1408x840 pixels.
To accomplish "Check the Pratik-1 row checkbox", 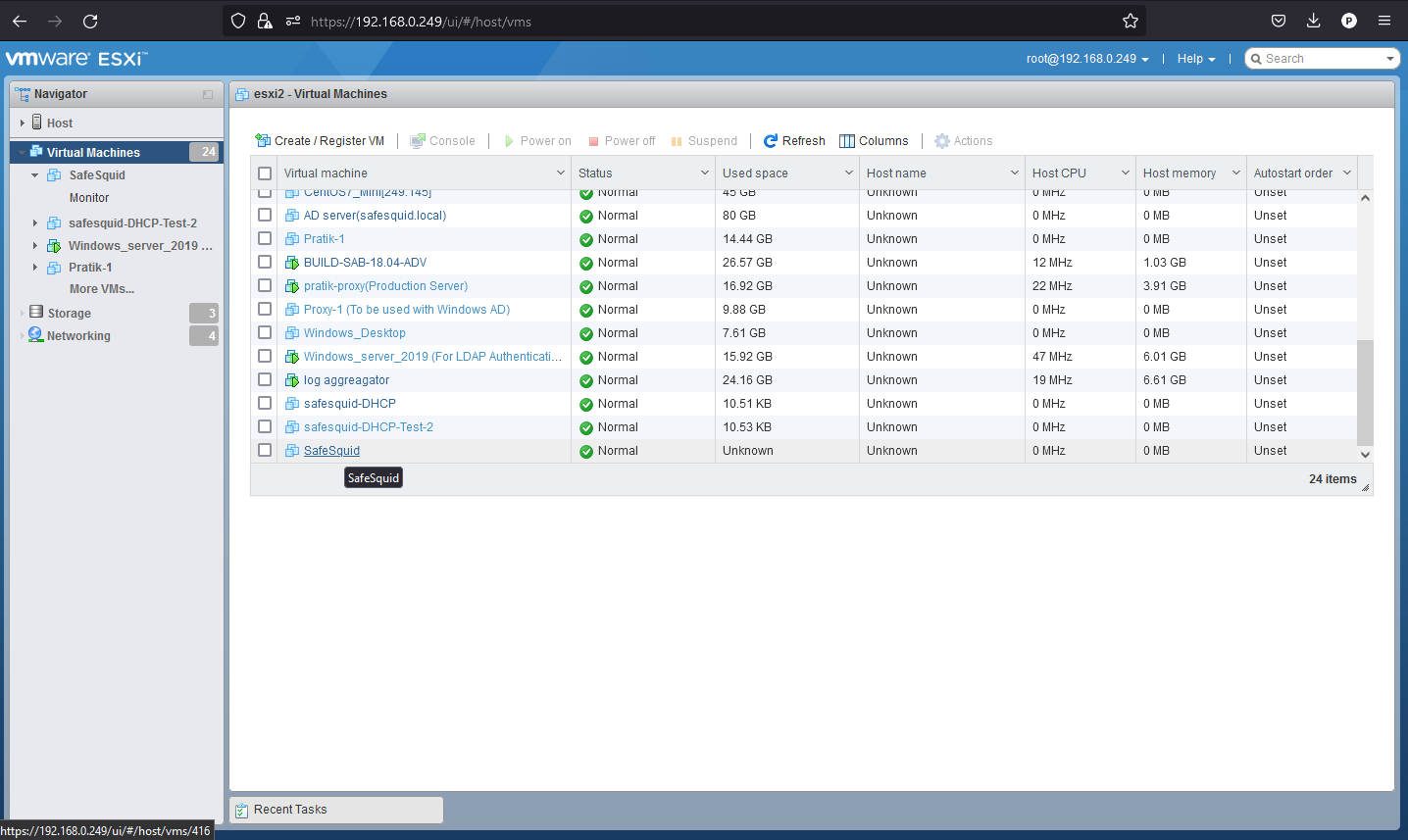I will pos(265,238).
